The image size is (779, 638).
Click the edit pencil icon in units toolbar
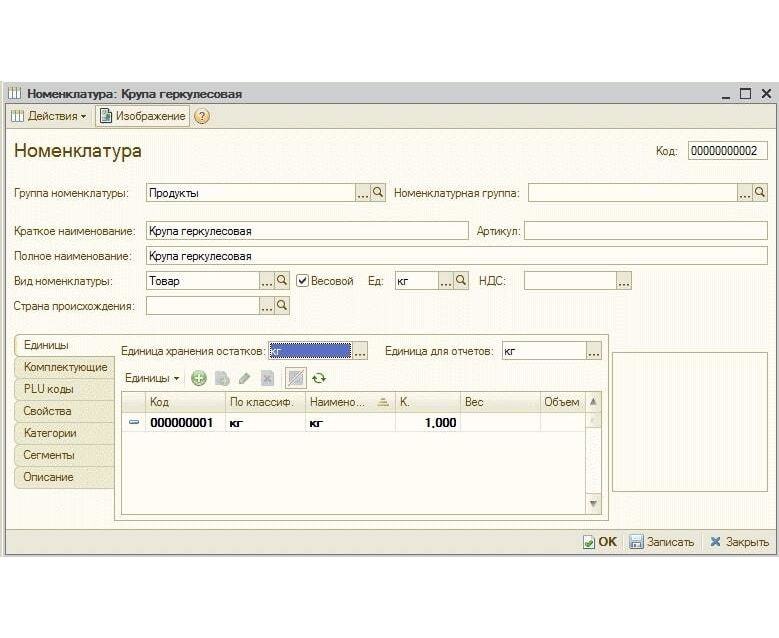244,378
